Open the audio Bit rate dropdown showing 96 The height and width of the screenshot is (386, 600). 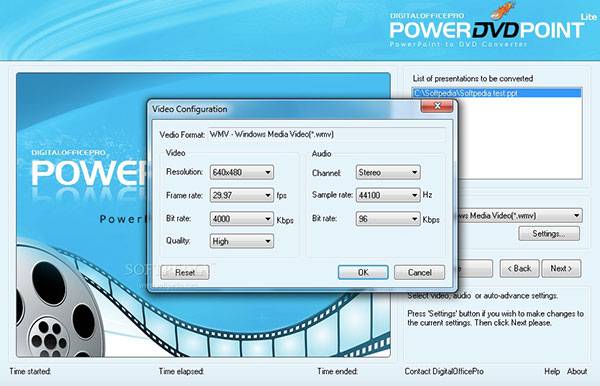click(388, 219)
